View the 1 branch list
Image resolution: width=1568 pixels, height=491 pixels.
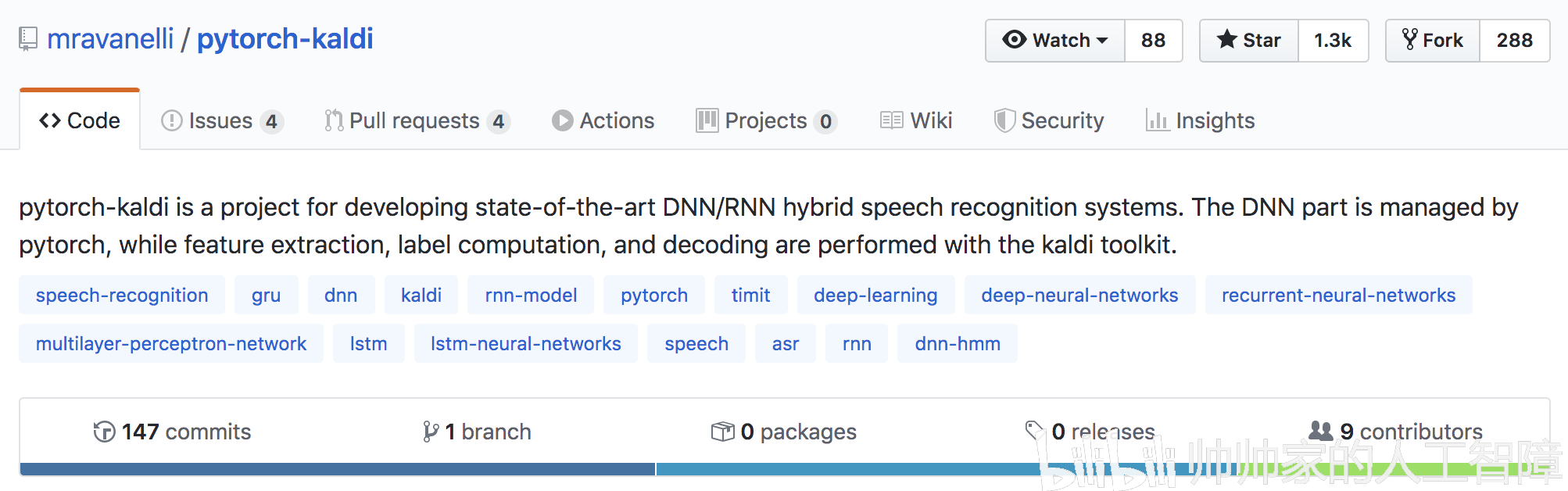tap(477, 432)
